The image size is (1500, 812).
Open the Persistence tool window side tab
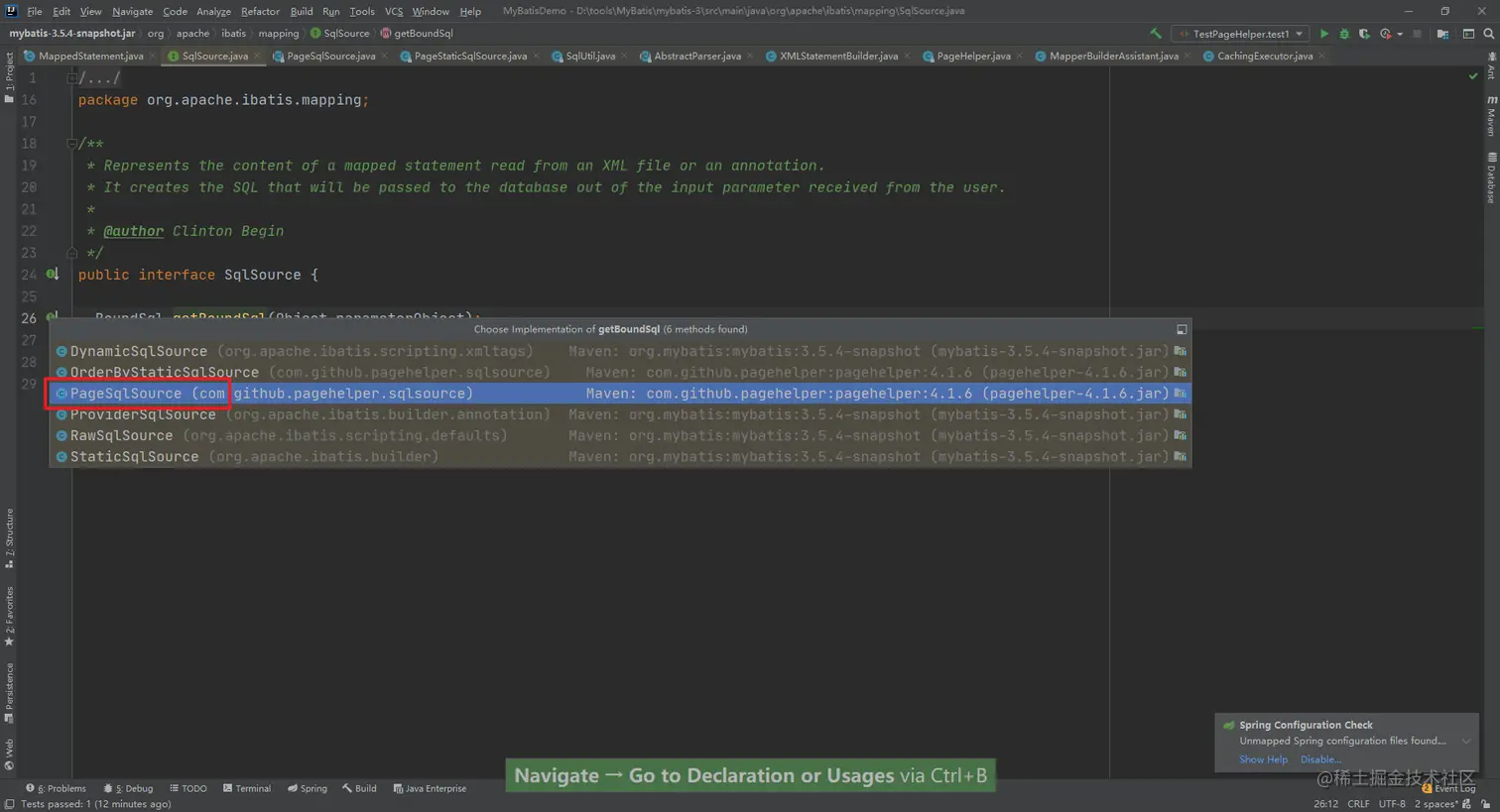(x=9, y=693)
